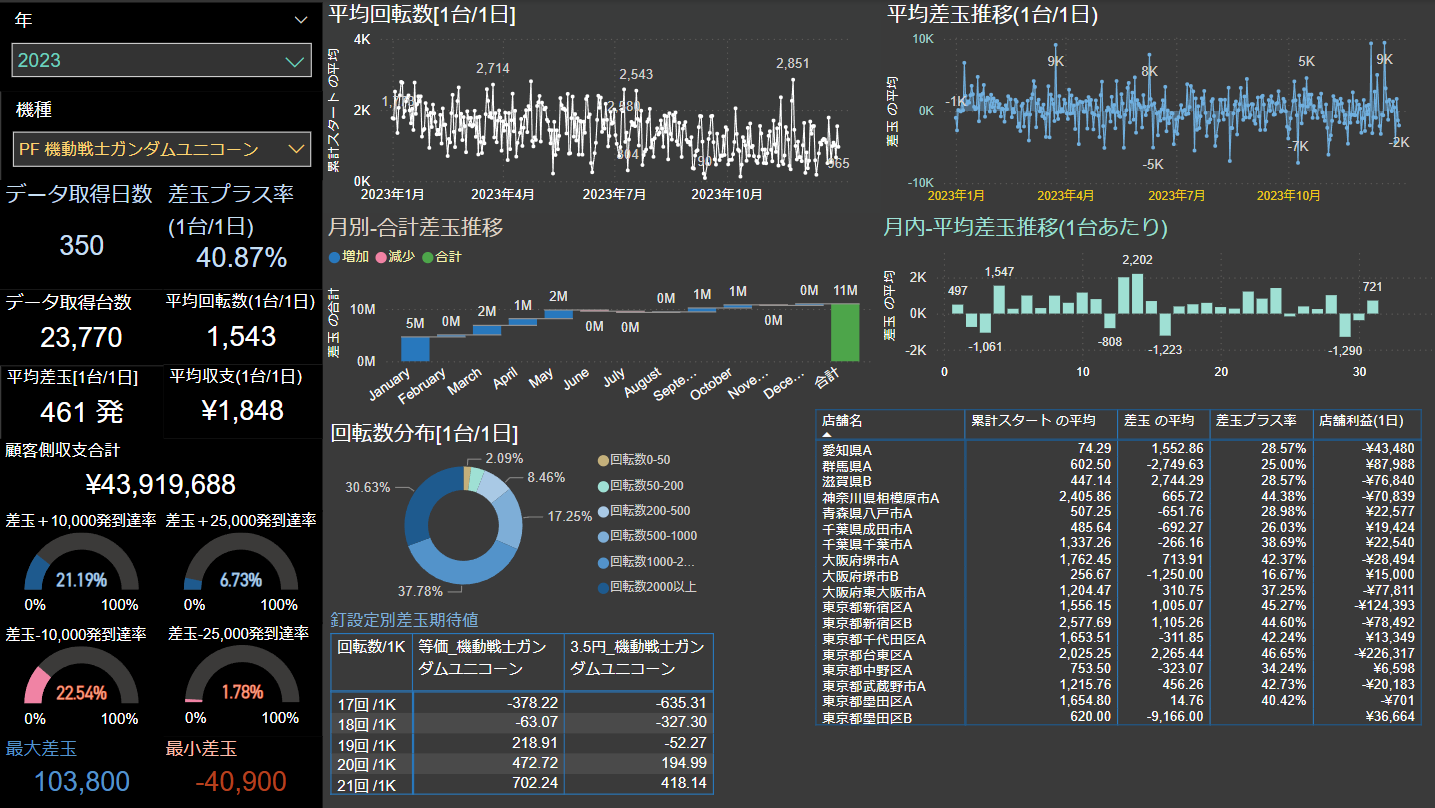Click the 店舗名 sort arrow icon

[827, 435]
